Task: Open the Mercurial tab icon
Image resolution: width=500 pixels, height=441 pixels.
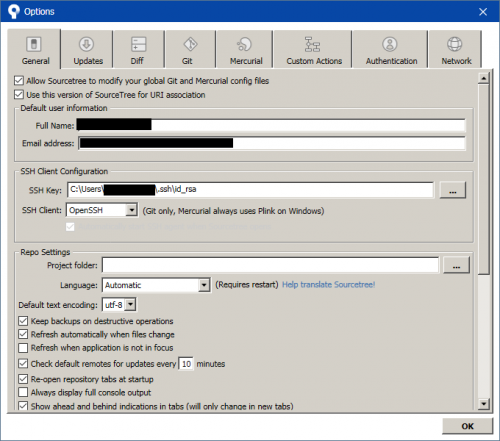Action: pyautogui.click(x=244, y=44)
